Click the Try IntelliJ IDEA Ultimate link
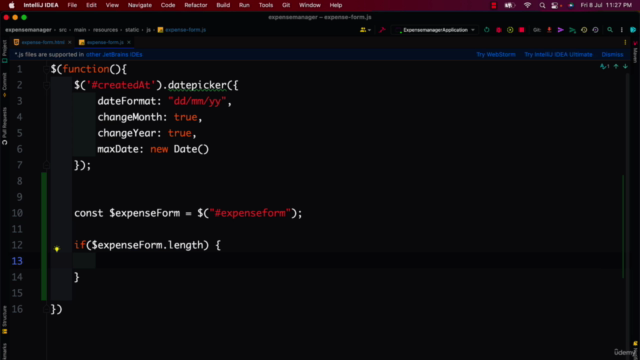The width and height of the screenshot is (640, 360). click(x=558, y=54)
